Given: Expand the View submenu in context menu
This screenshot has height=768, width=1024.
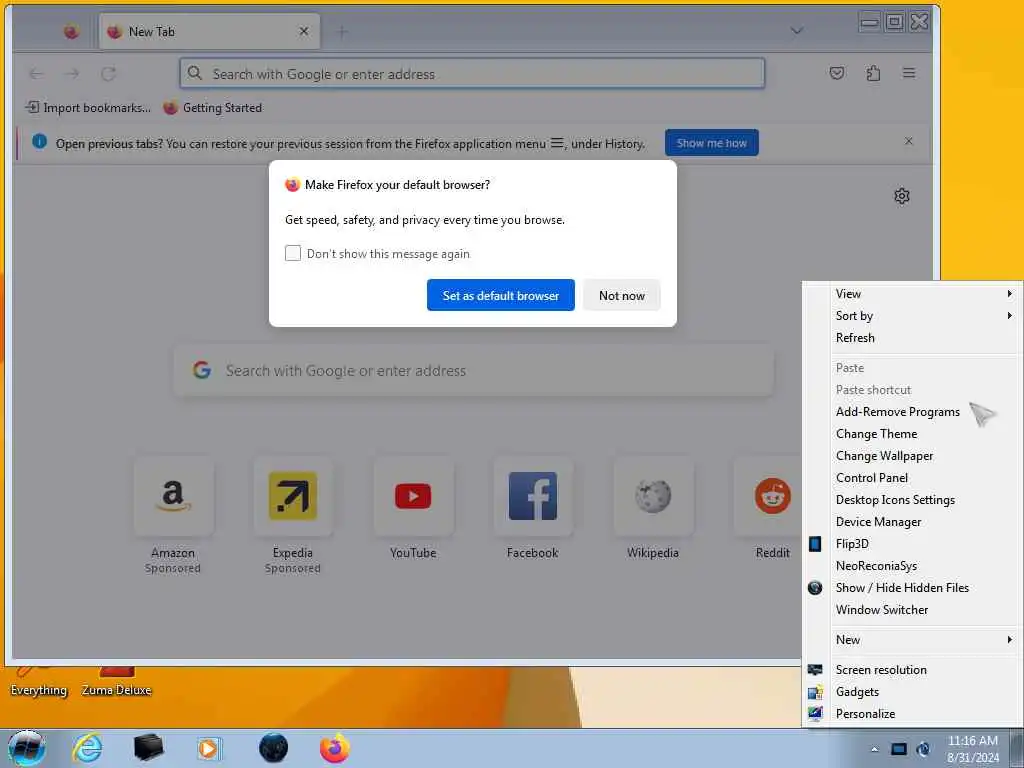Looking at the screenshot, I should pyautogui.click(x=912, y=294).
